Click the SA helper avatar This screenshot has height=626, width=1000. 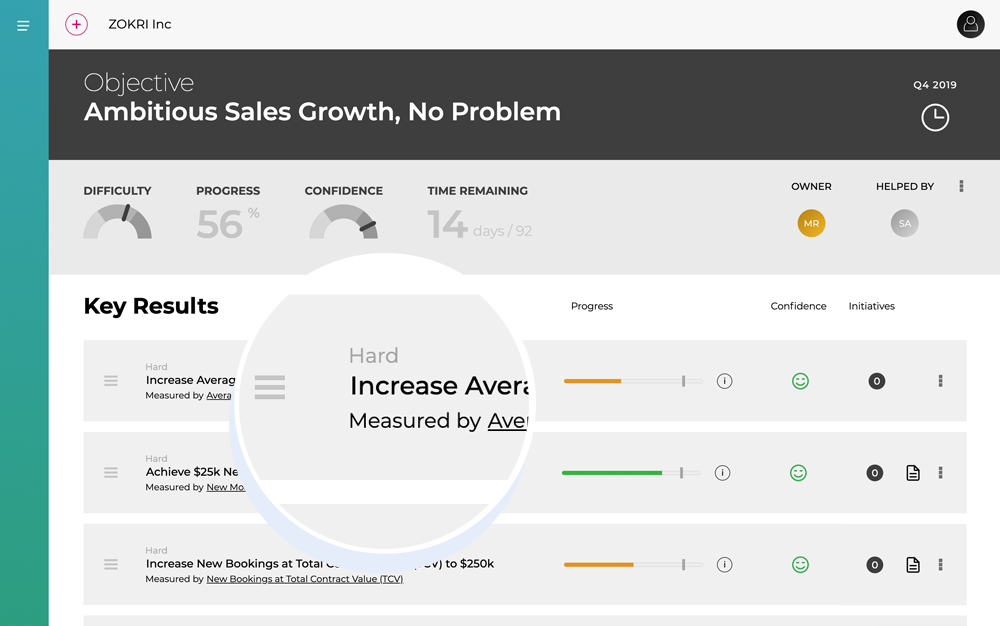[904, 223]
